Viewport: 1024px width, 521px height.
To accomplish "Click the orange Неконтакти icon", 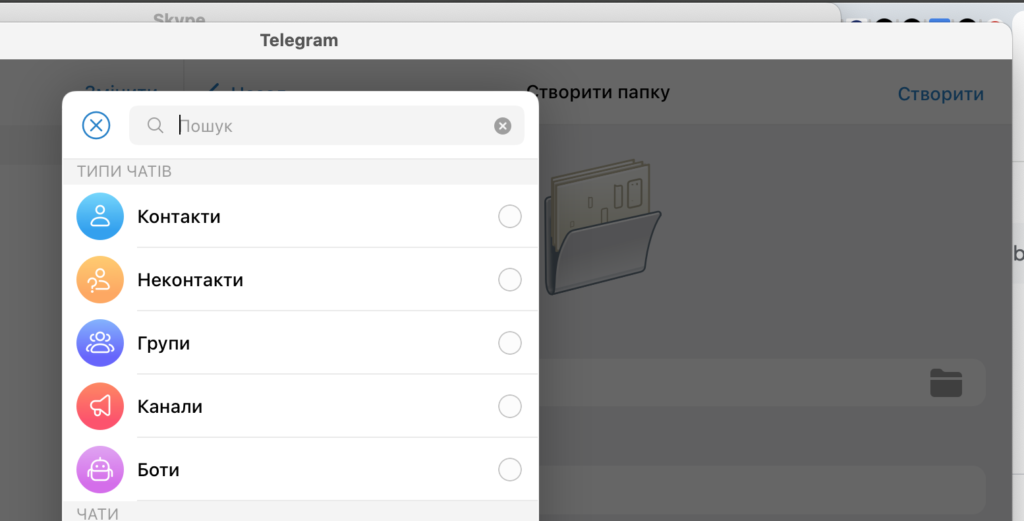I will click(100, 280).
